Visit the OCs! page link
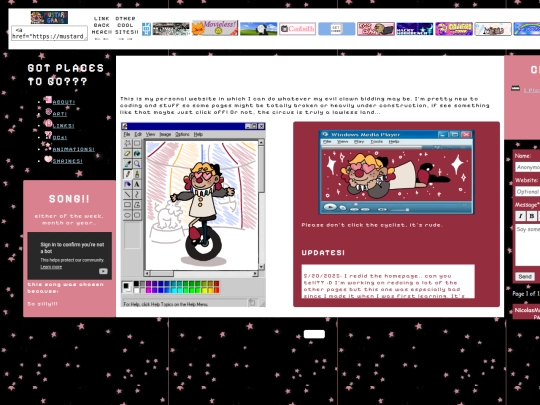 [60, 138]
